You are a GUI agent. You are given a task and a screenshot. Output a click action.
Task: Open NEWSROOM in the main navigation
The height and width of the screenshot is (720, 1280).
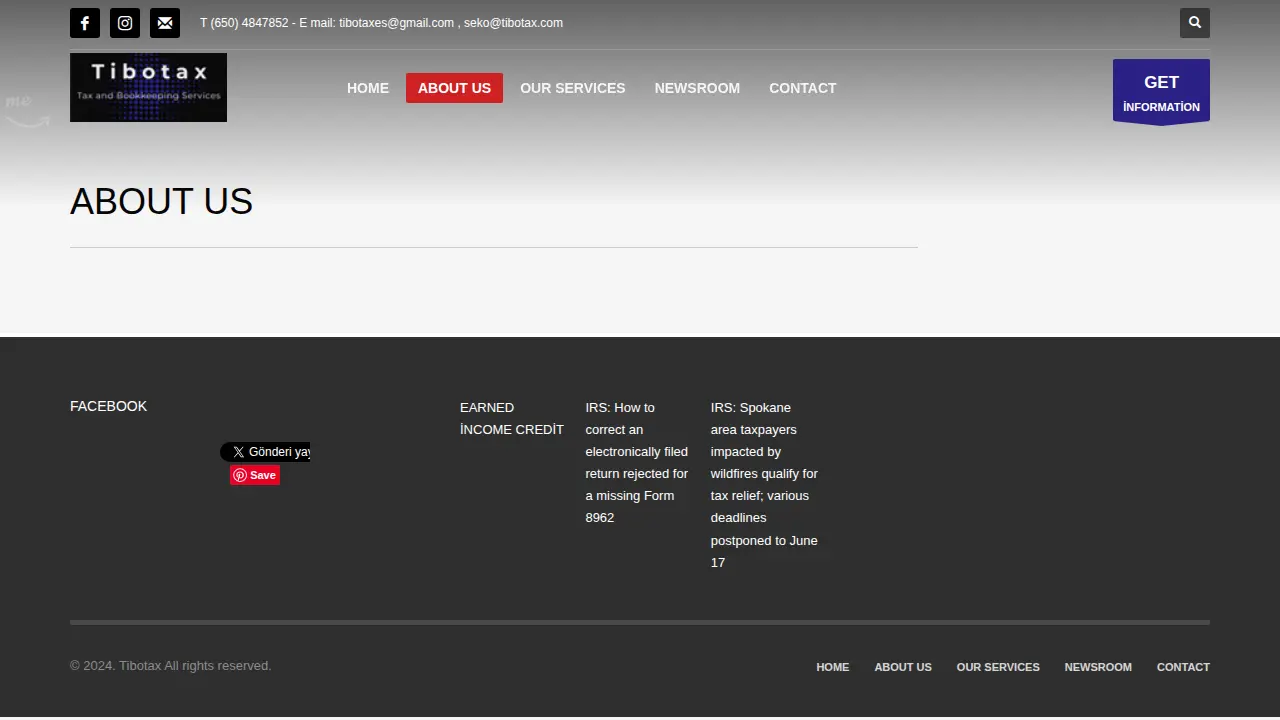(697, 88)
